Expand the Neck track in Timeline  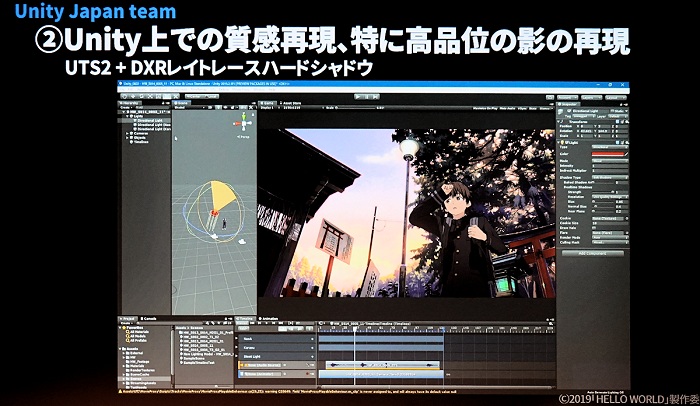click(237, 338)
